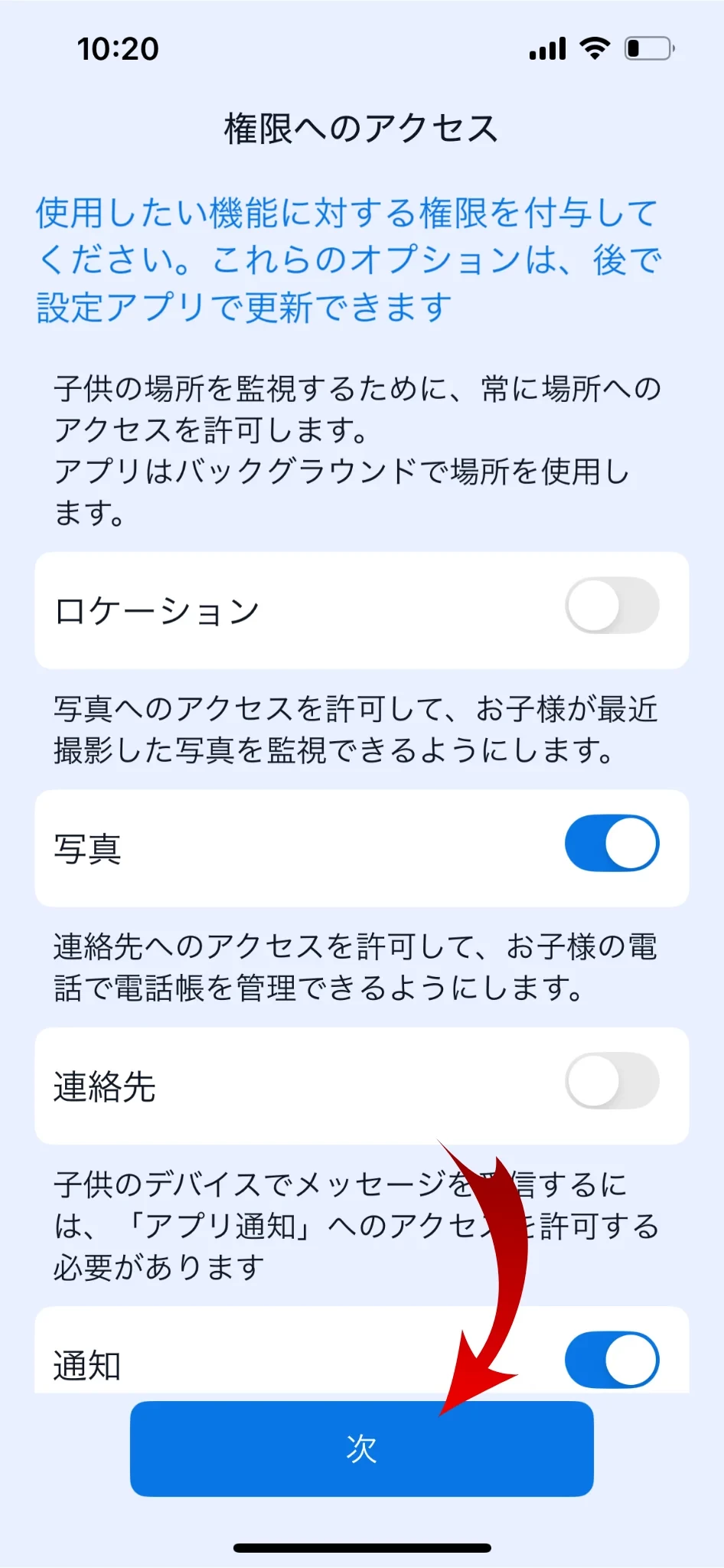This screenshot has width=724, height=1568.
Task: Enable the 連絡先 toggle switch
Action: point(611,1081)
